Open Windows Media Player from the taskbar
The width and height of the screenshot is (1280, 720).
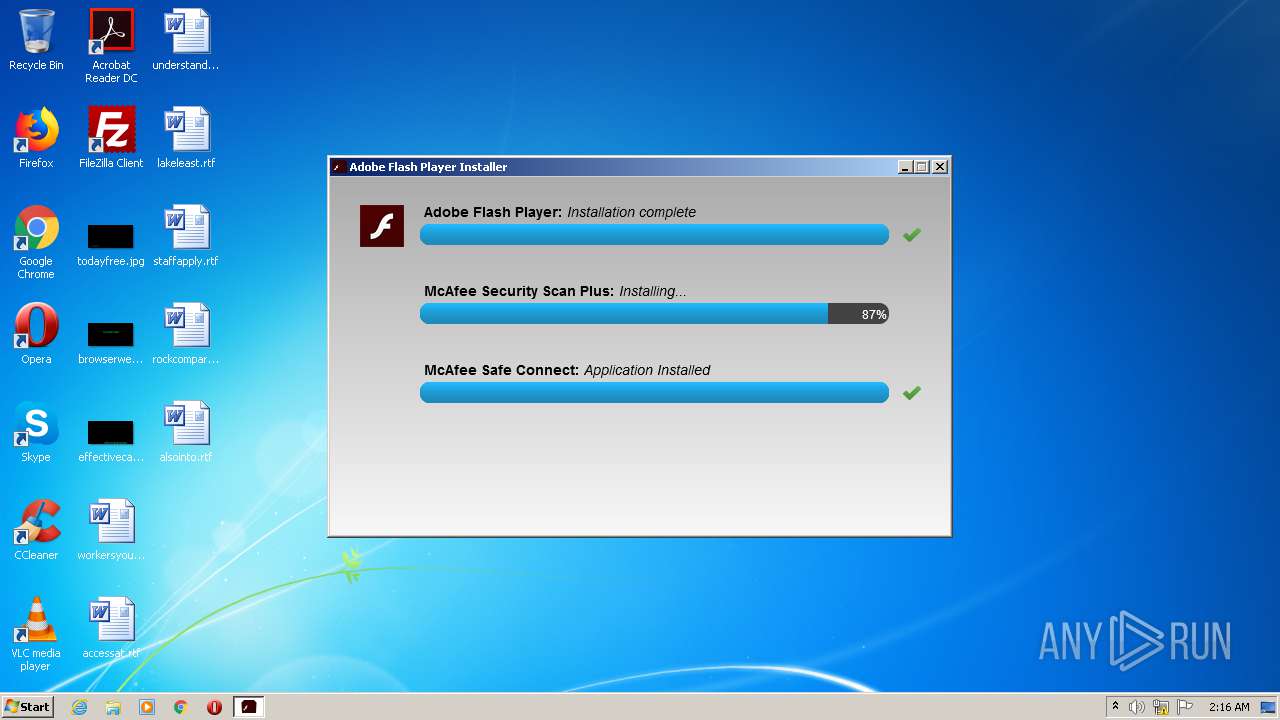[x=147, y=707]
